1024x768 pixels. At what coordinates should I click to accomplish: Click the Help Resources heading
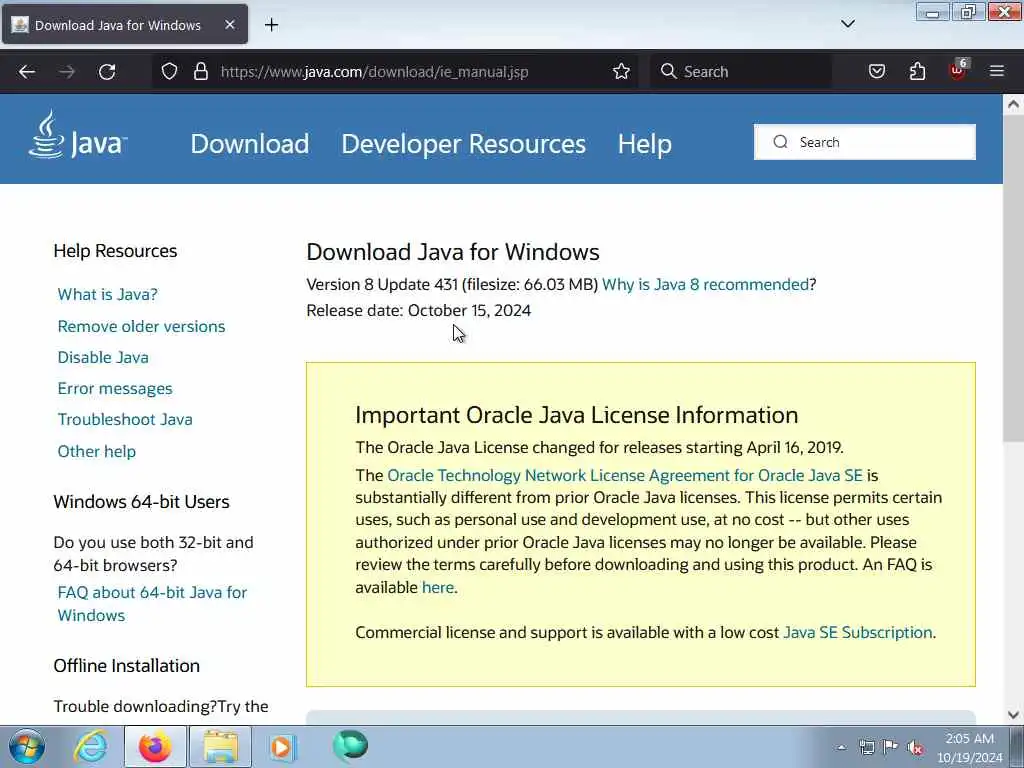click(115, 251)
